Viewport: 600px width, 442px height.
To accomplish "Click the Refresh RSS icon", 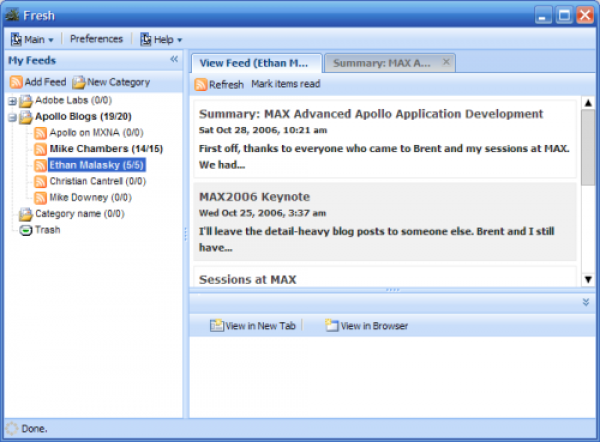I will pos(201,85).
